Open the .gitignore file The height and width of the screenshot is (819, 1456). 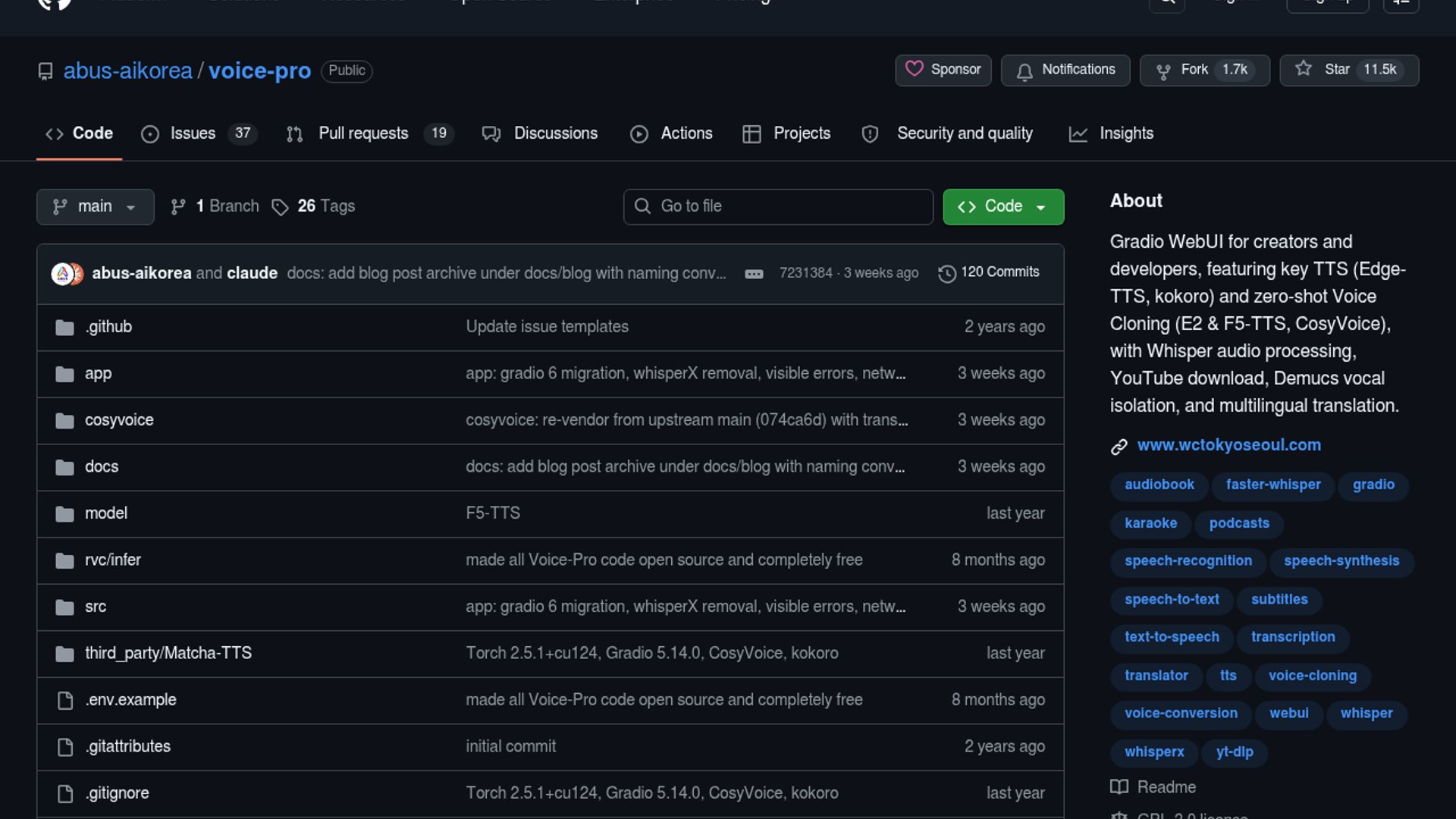pyautogui.click(x=117, y=793)
